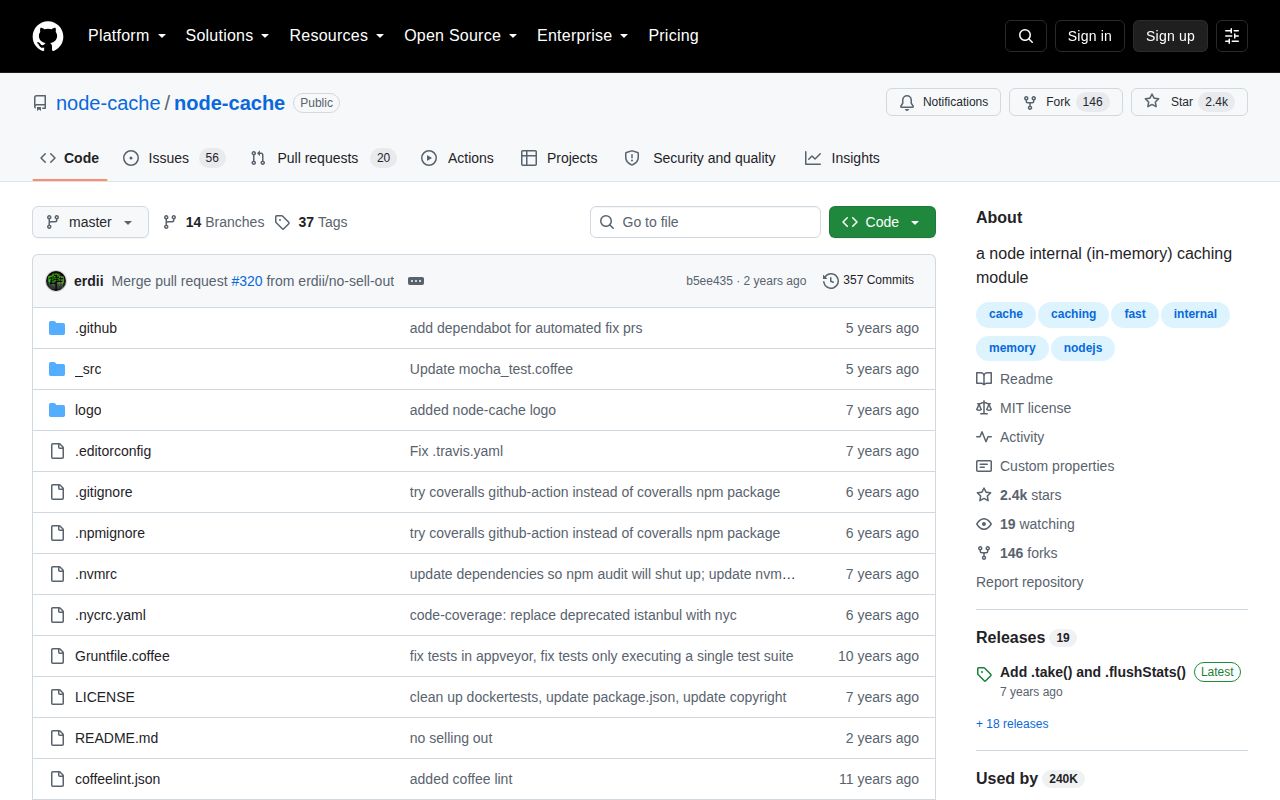The image size is (1280, 800).
Task: Open commit message 'no selling out'
Action: coord(451,738)
